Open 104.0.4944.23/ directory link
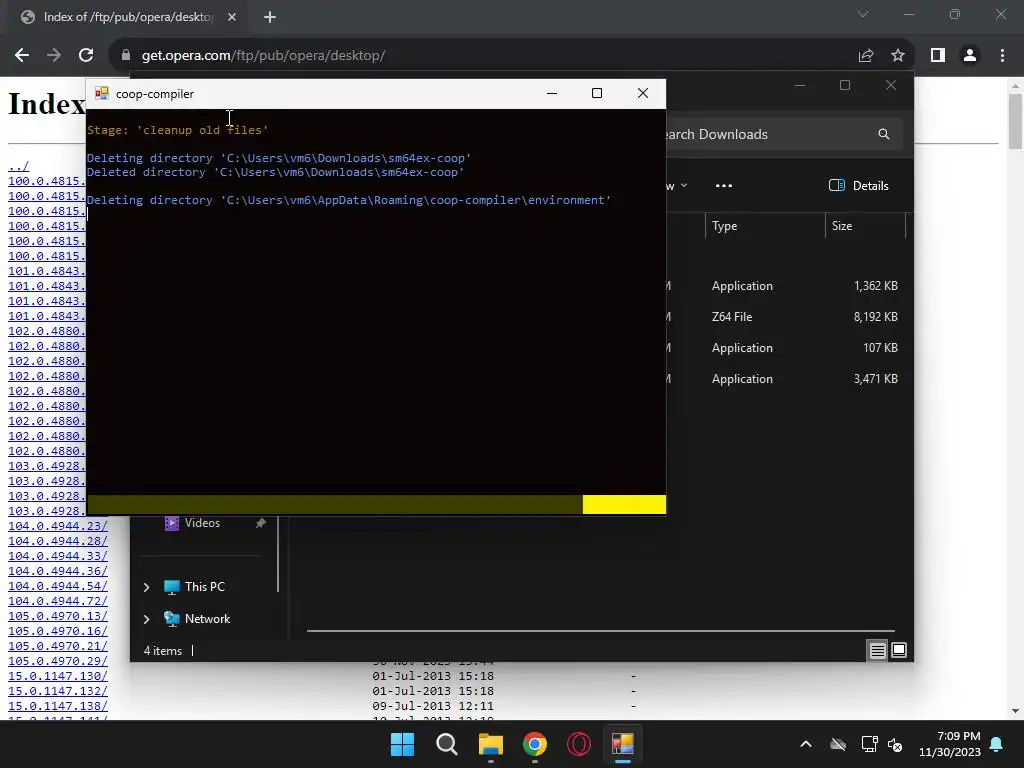 click(x=57, y=526)
